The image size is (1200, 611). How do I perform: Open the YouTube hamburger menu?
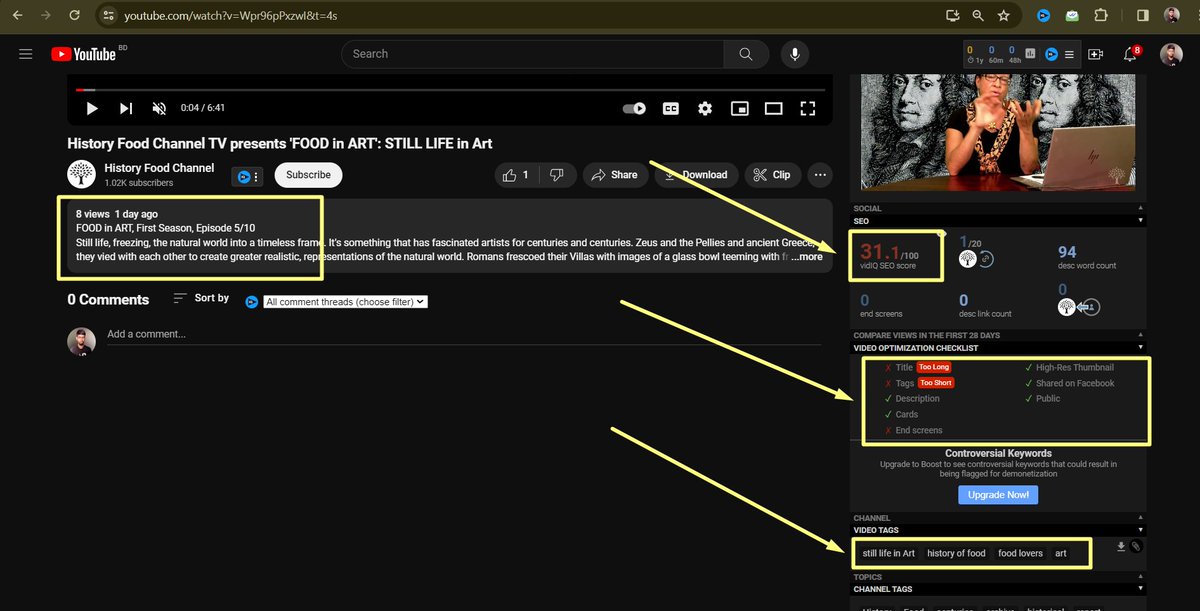25,54
